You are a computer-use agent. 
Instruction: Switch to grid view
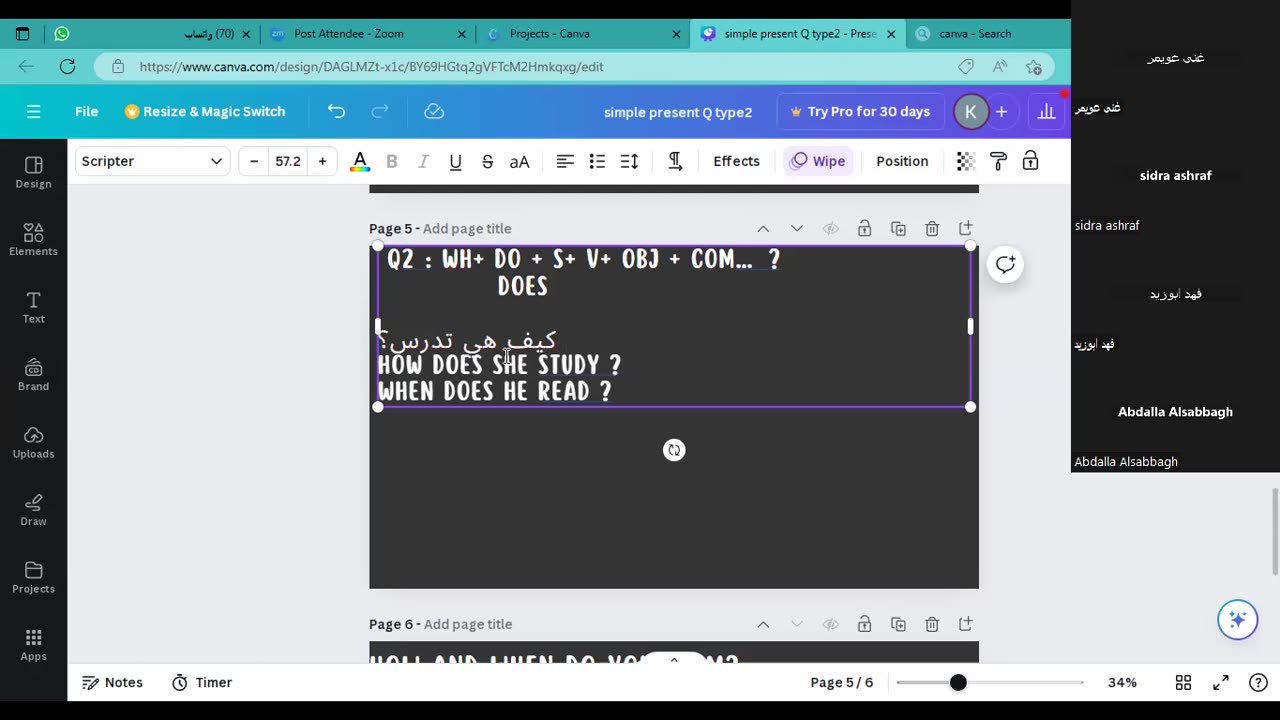[x=1183, y=682]
